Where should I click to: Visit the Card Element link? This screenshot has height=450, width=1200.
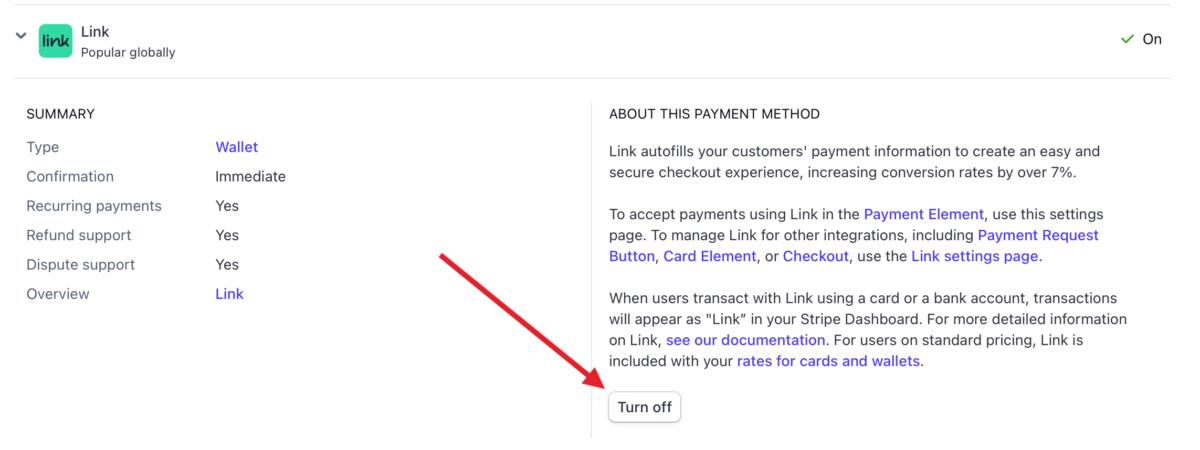pyautogui.click(x=710, y=256)
